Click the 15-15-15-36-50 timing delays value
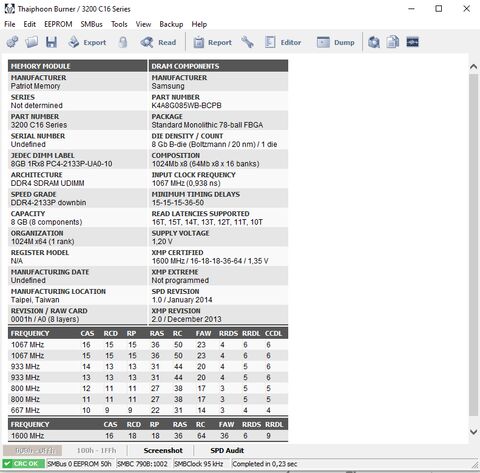 [178, 202]
